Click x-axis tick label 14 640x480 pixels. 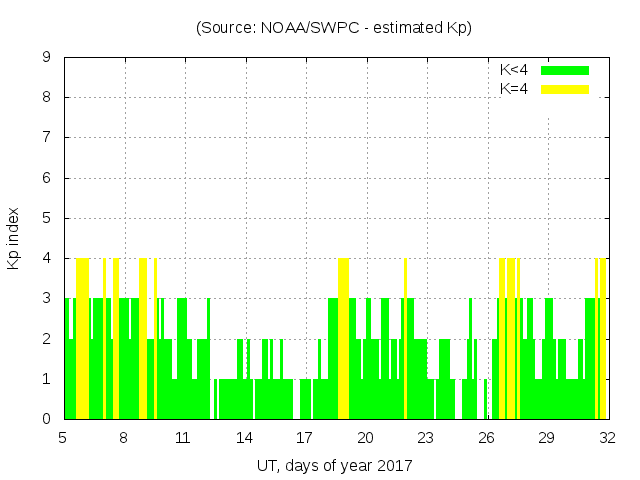tap(244, 438)
